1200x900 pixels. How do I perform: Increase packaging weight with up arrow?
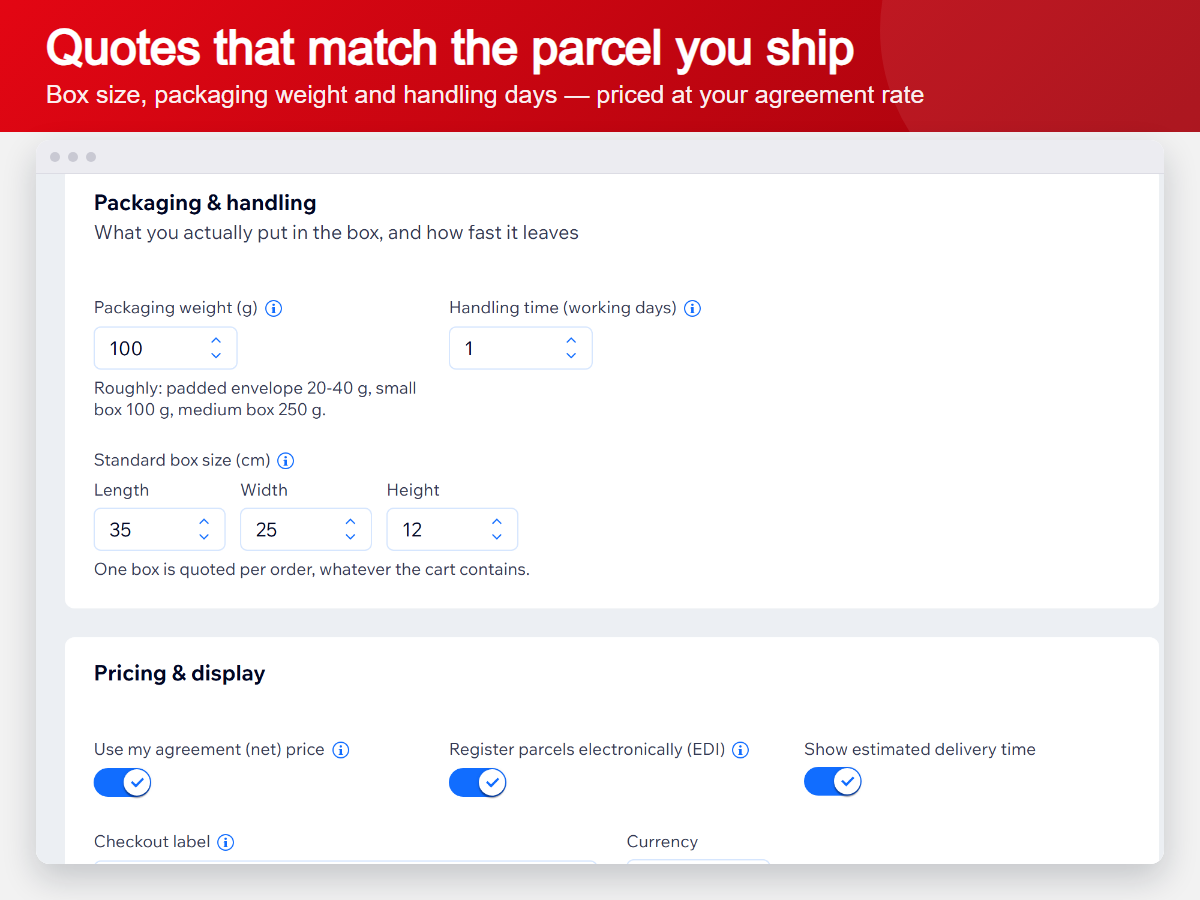[216, 341]
